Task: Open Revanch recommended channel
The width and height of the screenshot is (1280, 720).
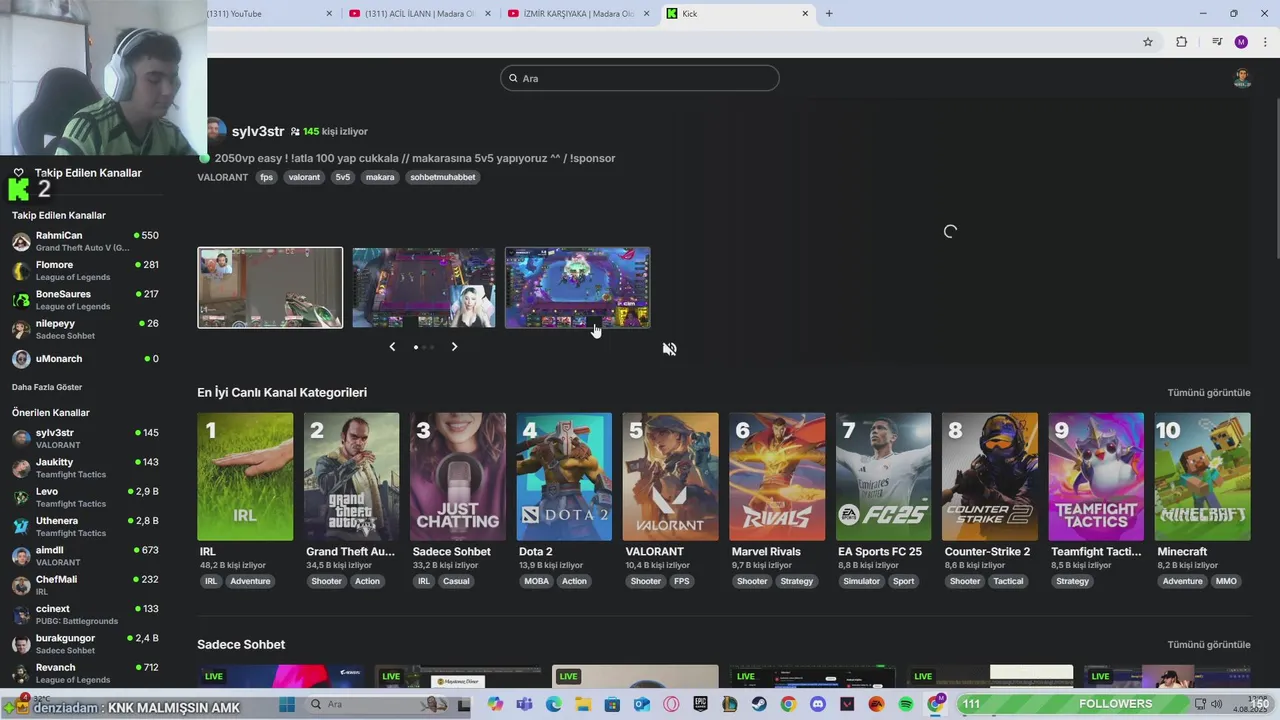Action: [85, 672]
